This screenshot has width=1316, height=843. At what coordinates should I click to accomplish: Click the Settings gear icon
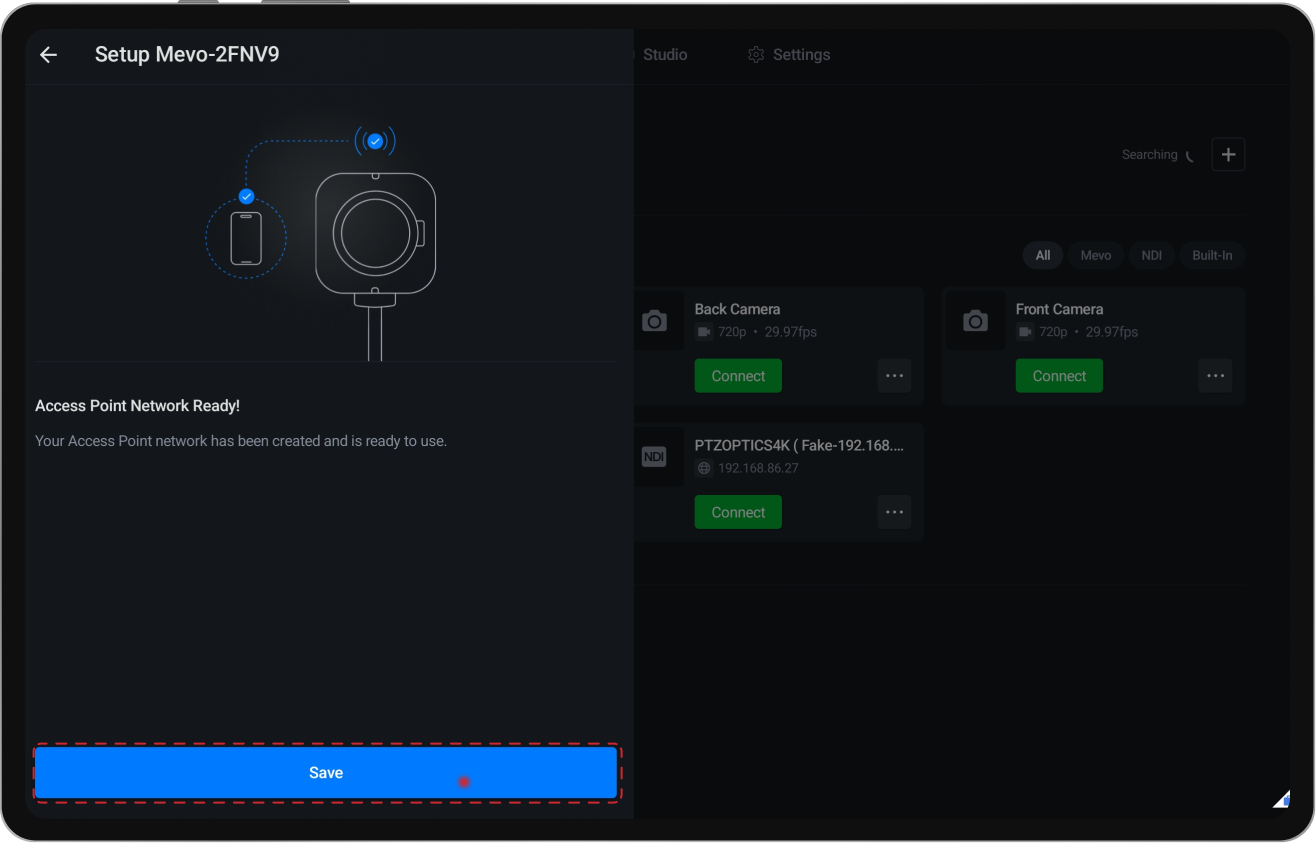(x=756, y=55)
